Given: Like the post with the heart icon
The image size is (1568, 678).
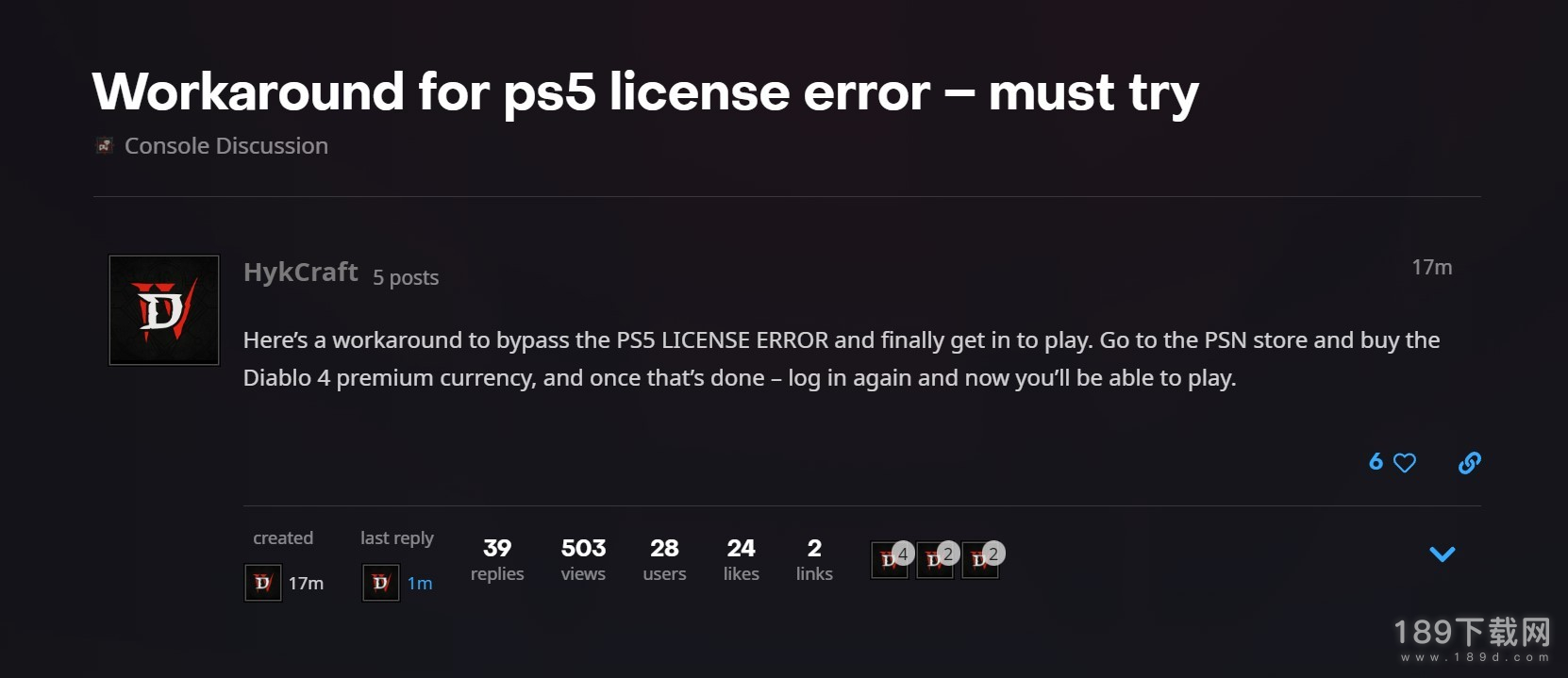Looking at the screenshot, I should click(x=1405, y=463).
